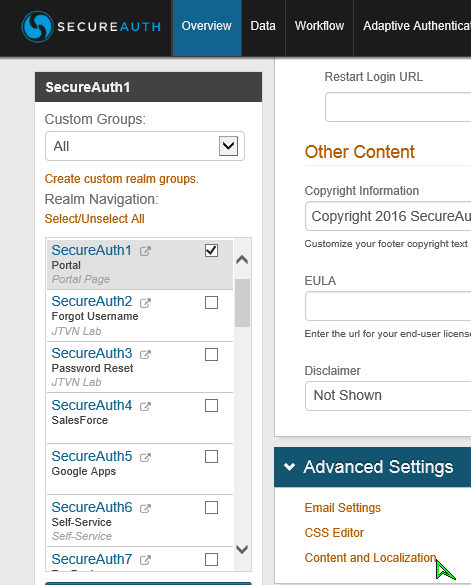Click the Copyright Information text field
This screenshot has width=471, height=585.
click(388, 216)
